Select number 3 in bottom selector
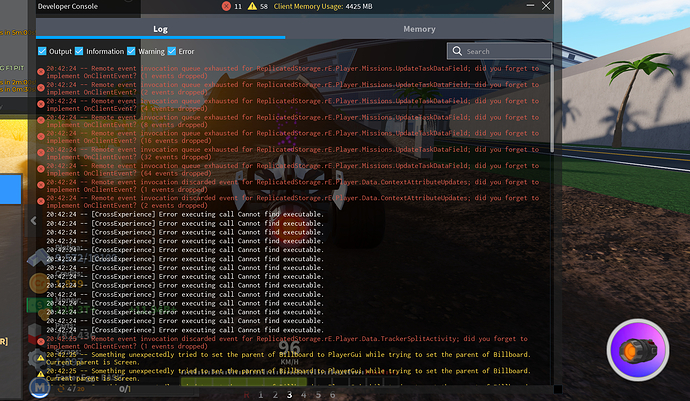The width and height of the screenshot is (690, 401). [290, 395]
